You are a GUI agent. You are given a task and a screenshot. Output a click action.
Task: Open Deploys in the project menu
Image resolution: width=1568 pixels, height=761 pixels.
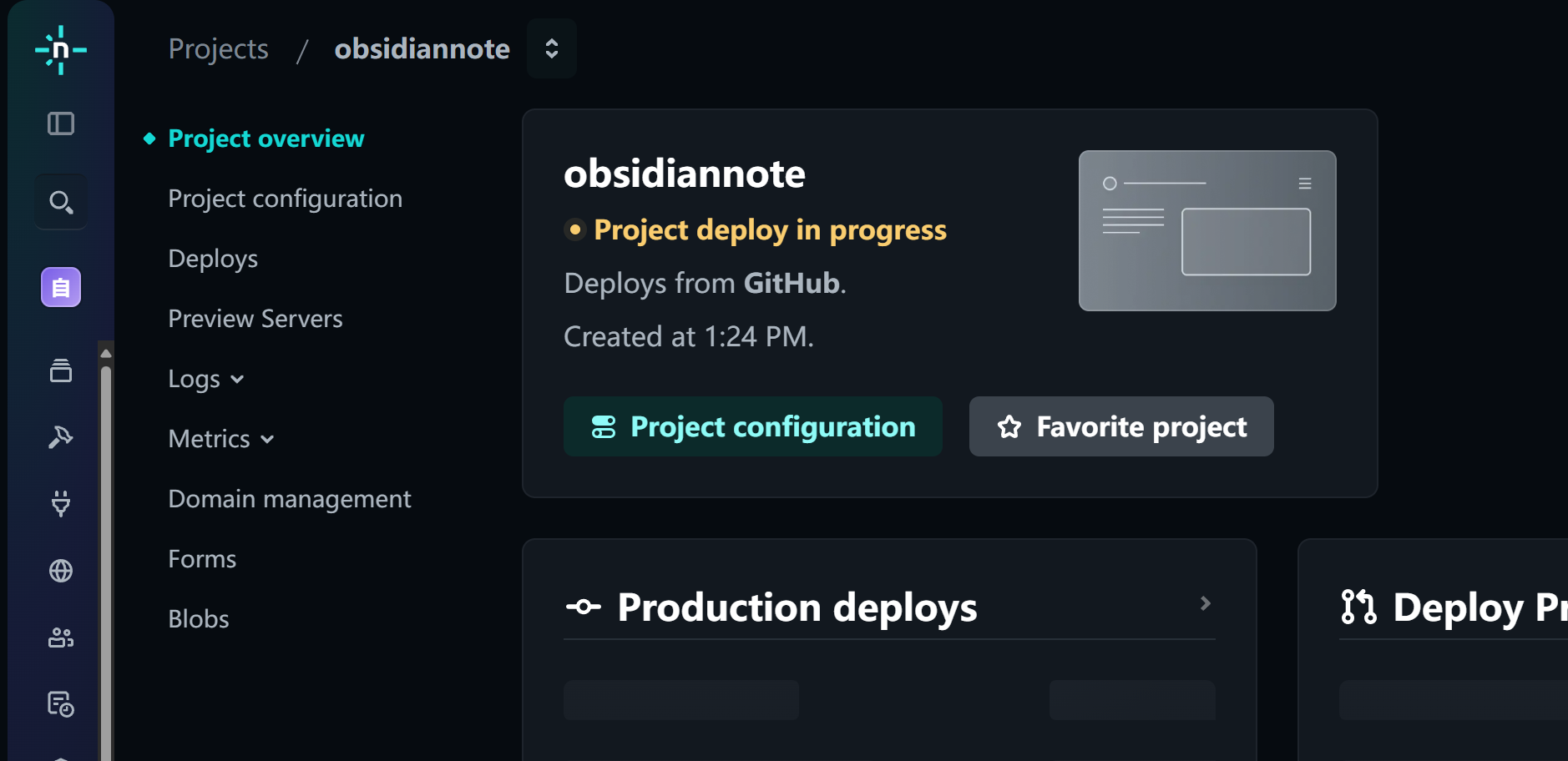213,259
